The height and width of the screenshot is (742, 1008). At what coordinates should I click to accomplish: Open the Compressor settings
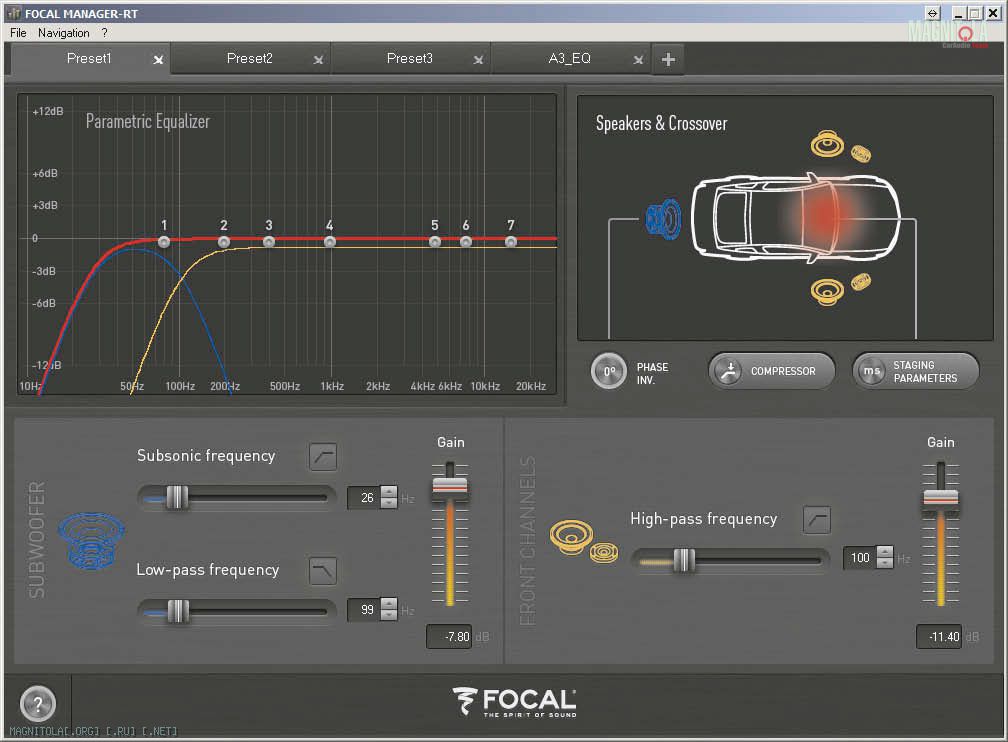(771, 371)
